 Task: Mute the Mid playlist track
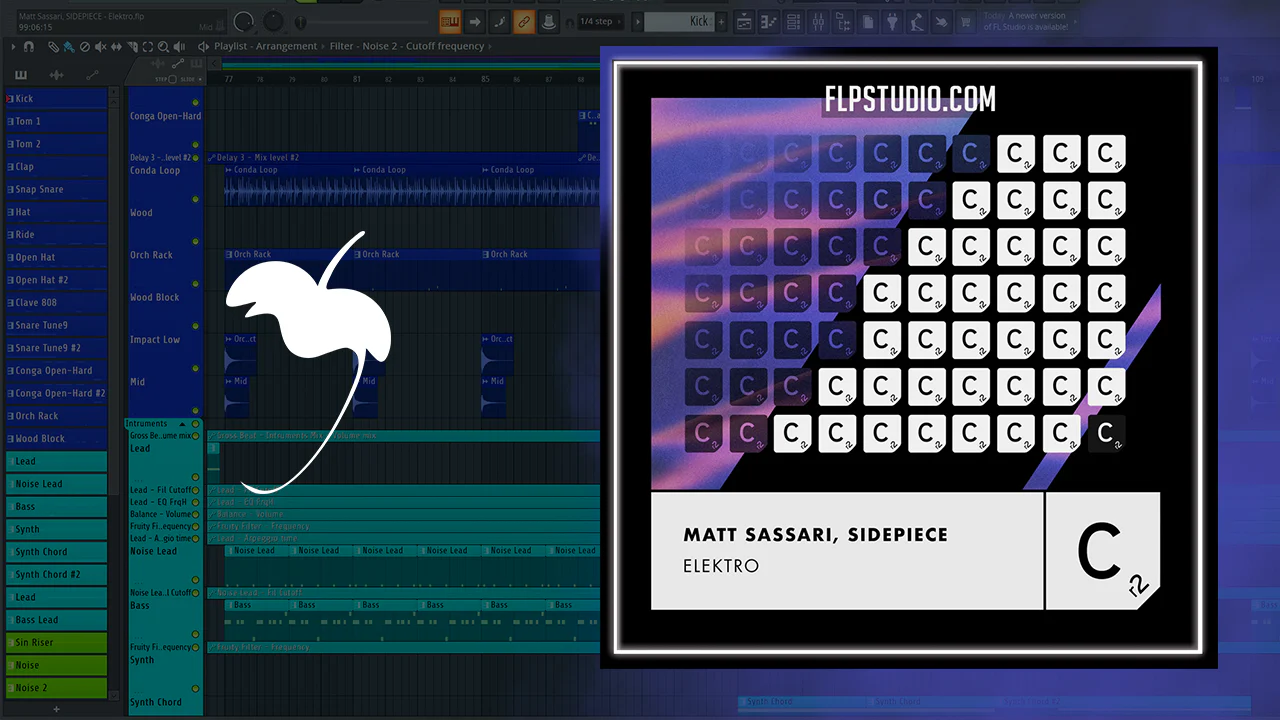(x=195, y=411)
